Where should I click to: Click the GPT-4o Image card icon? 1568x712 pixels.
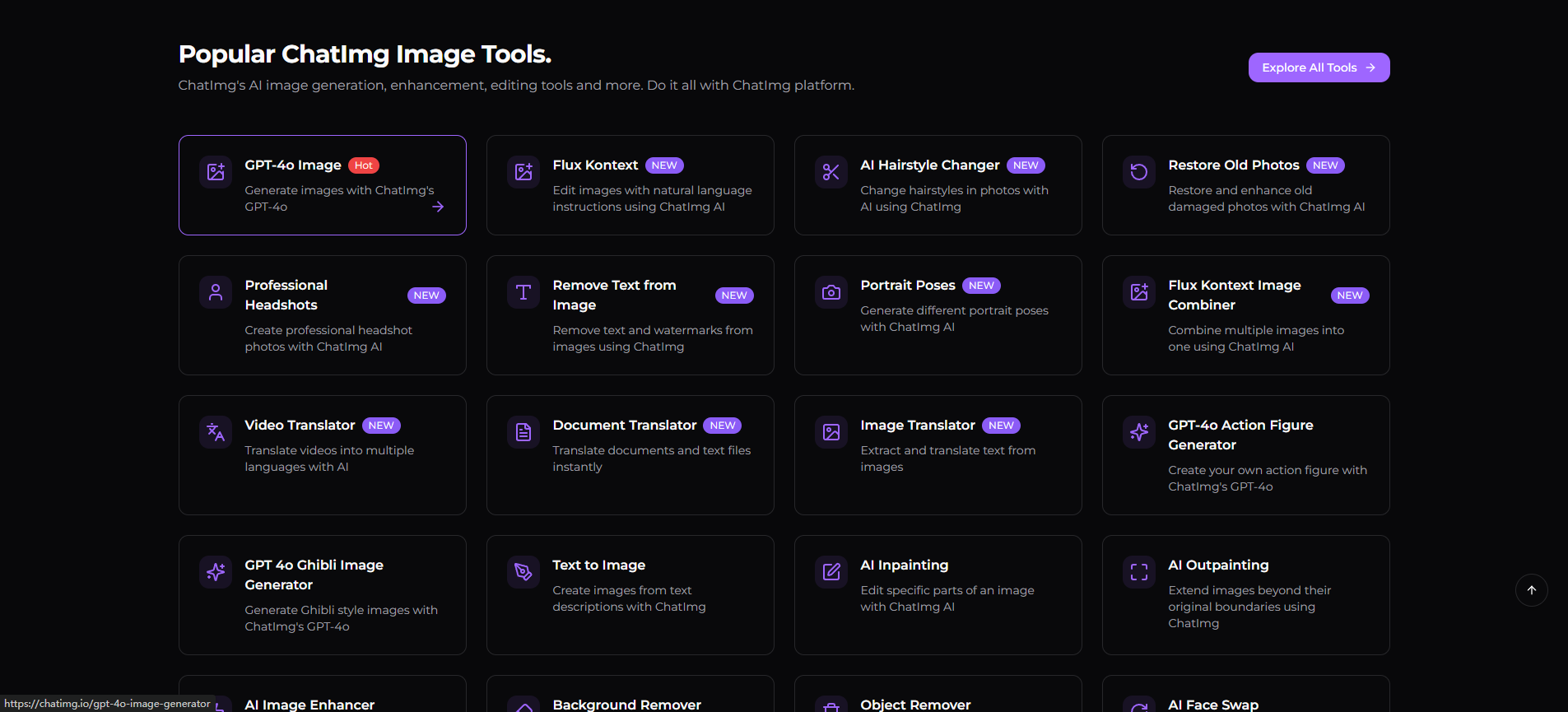216,172
